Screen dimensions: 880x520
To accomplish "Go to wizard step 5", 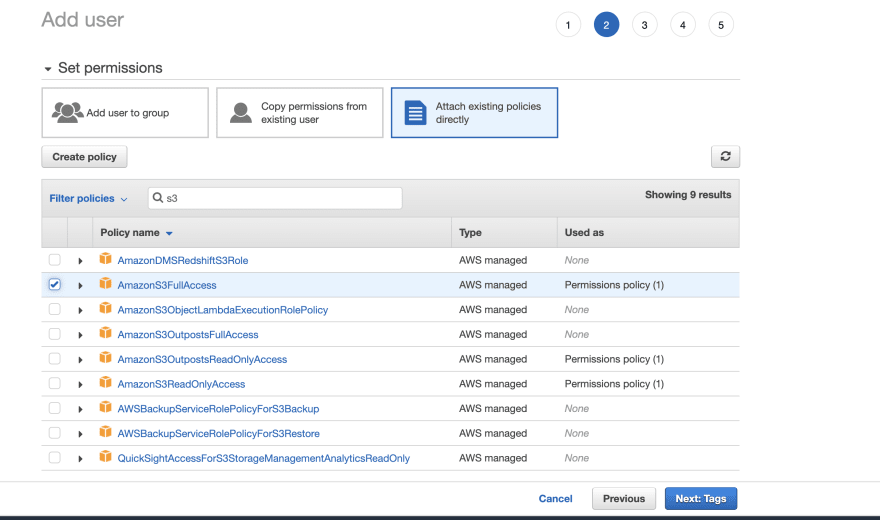I will coord(721,25).
